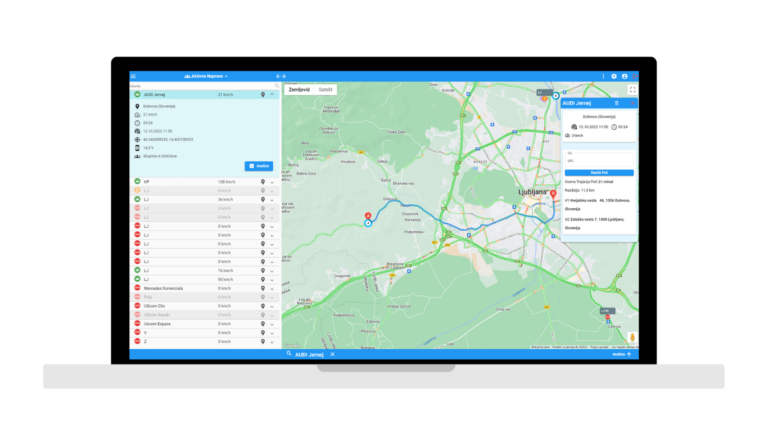Expand the KP device row
Viewport: 768px width, 432px height.
(x=272, y=182)
